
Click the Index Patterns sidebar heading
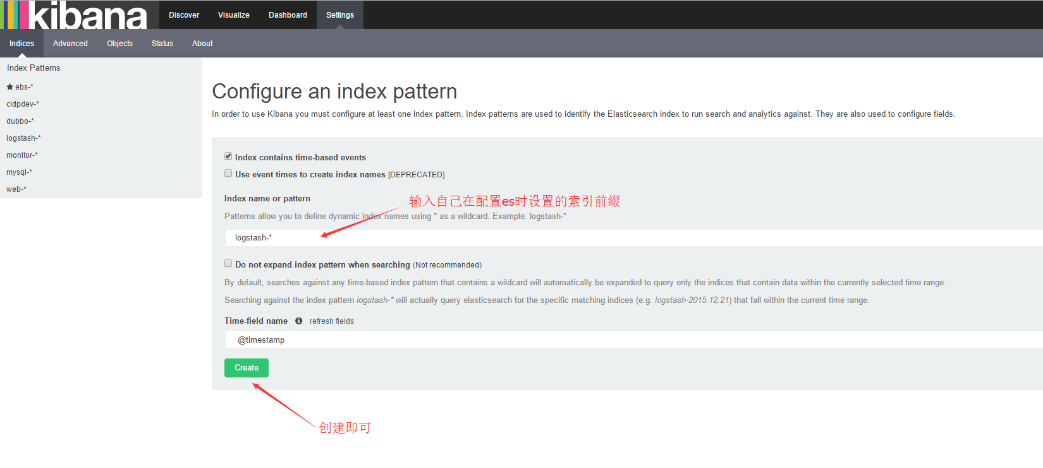(33, 68)
